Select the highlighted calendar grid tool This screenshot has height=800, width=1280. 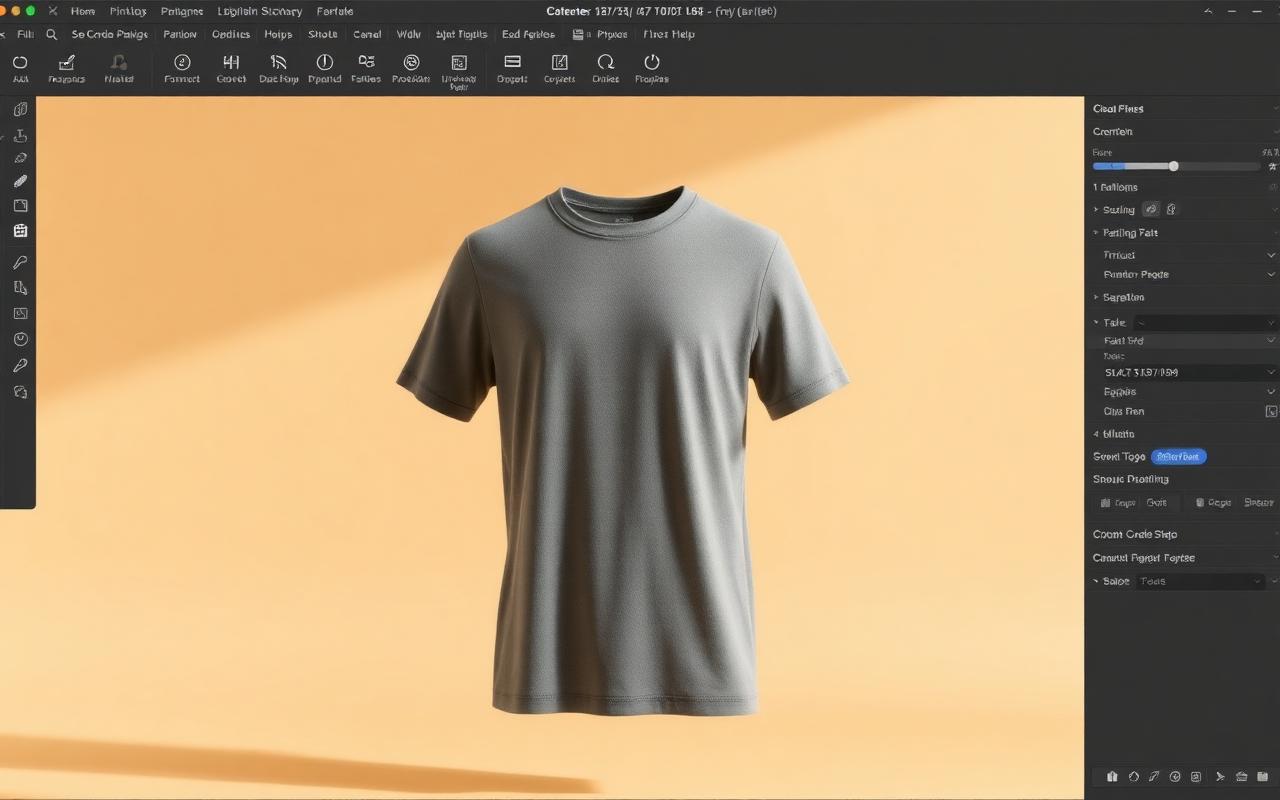(x=20, y=230)
